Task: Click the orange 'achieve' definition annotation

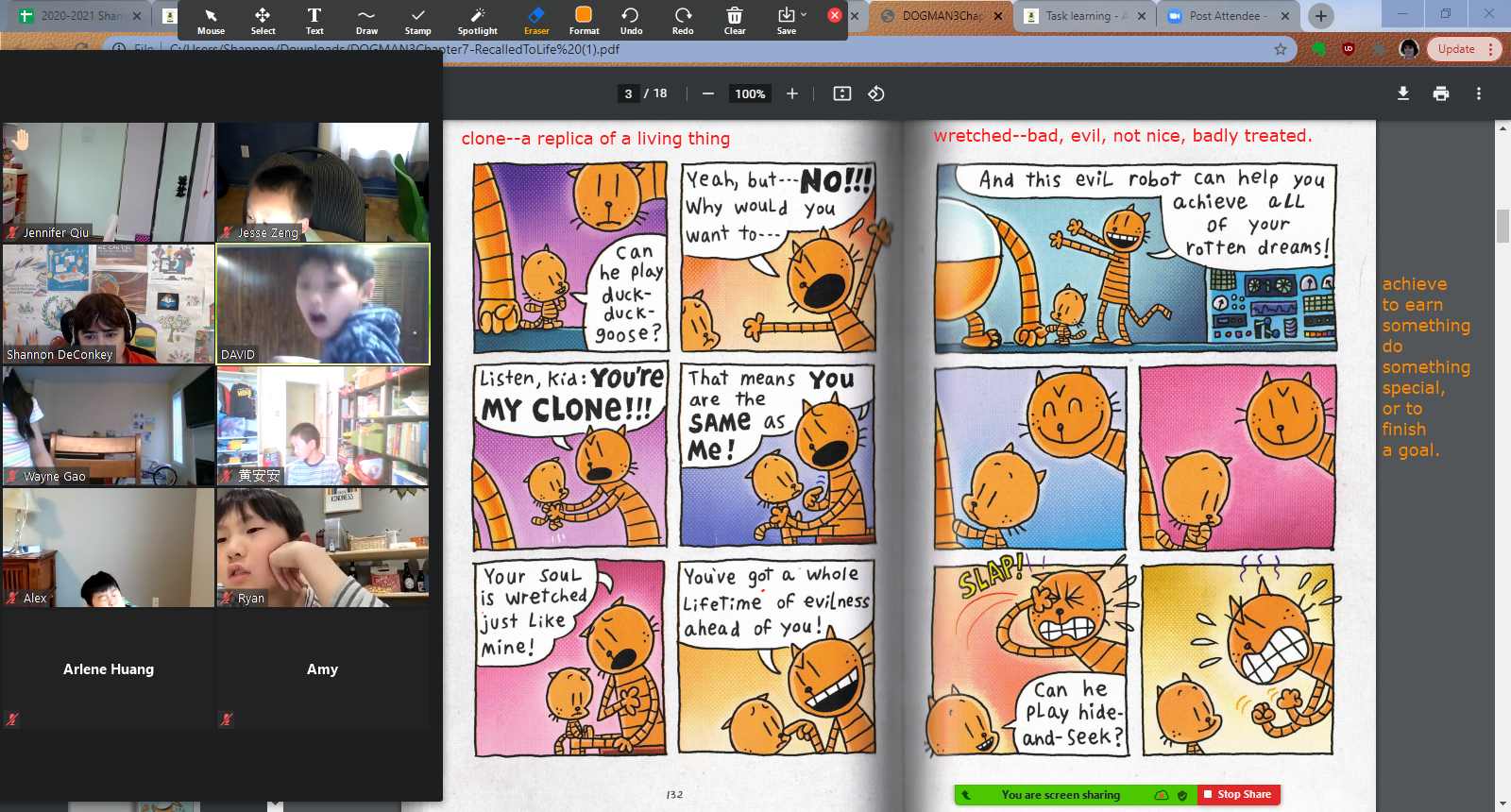Action: point(1426,367)
